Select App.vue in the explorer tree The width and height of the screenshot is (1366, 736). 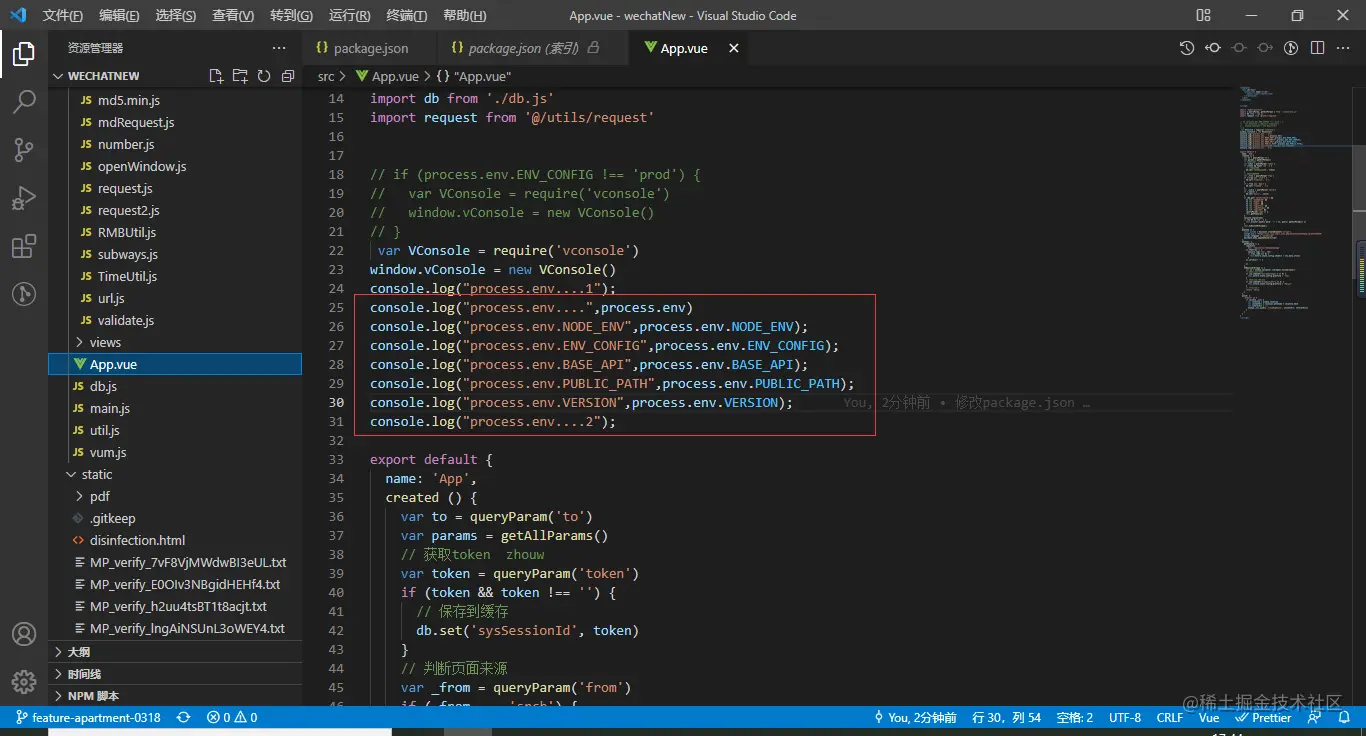[x=175, y=364]
